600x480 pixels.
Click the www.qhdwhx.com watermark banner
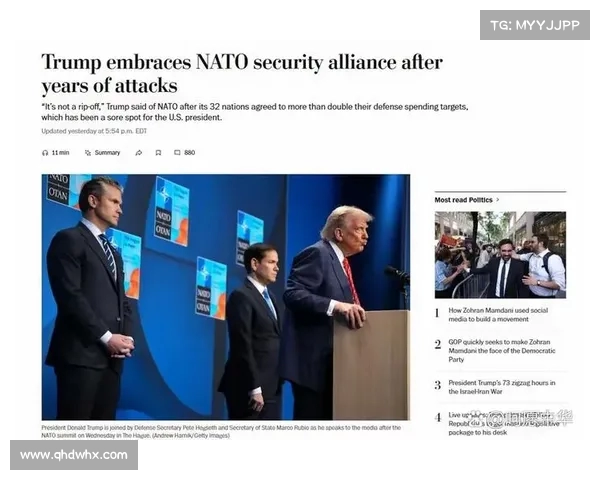(x=74, y=455)
